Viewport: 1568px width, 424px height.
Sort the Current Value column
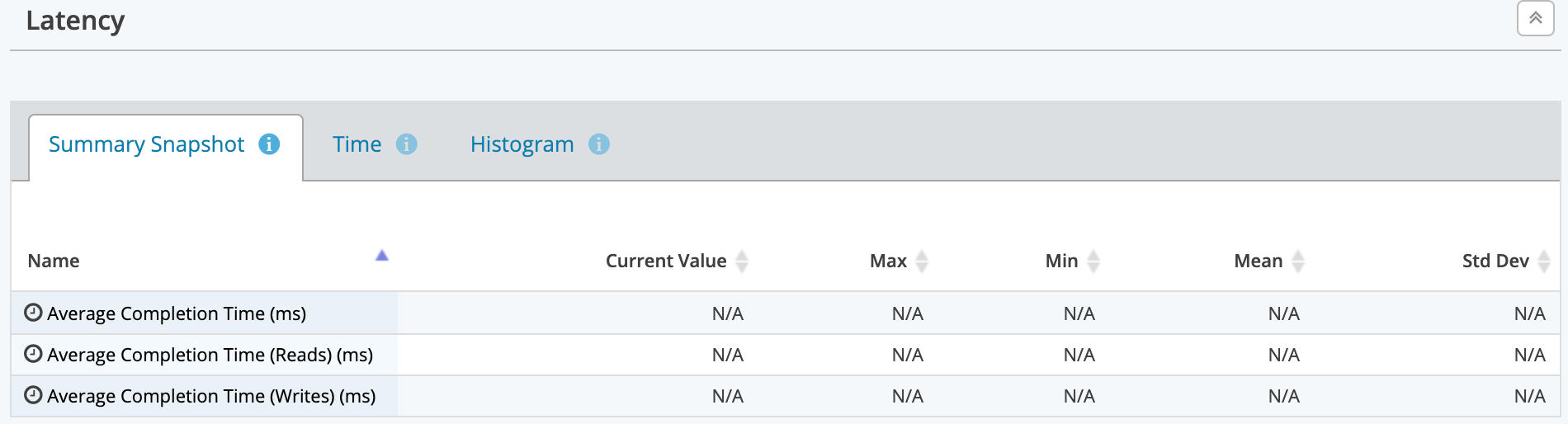coord(742,261)
